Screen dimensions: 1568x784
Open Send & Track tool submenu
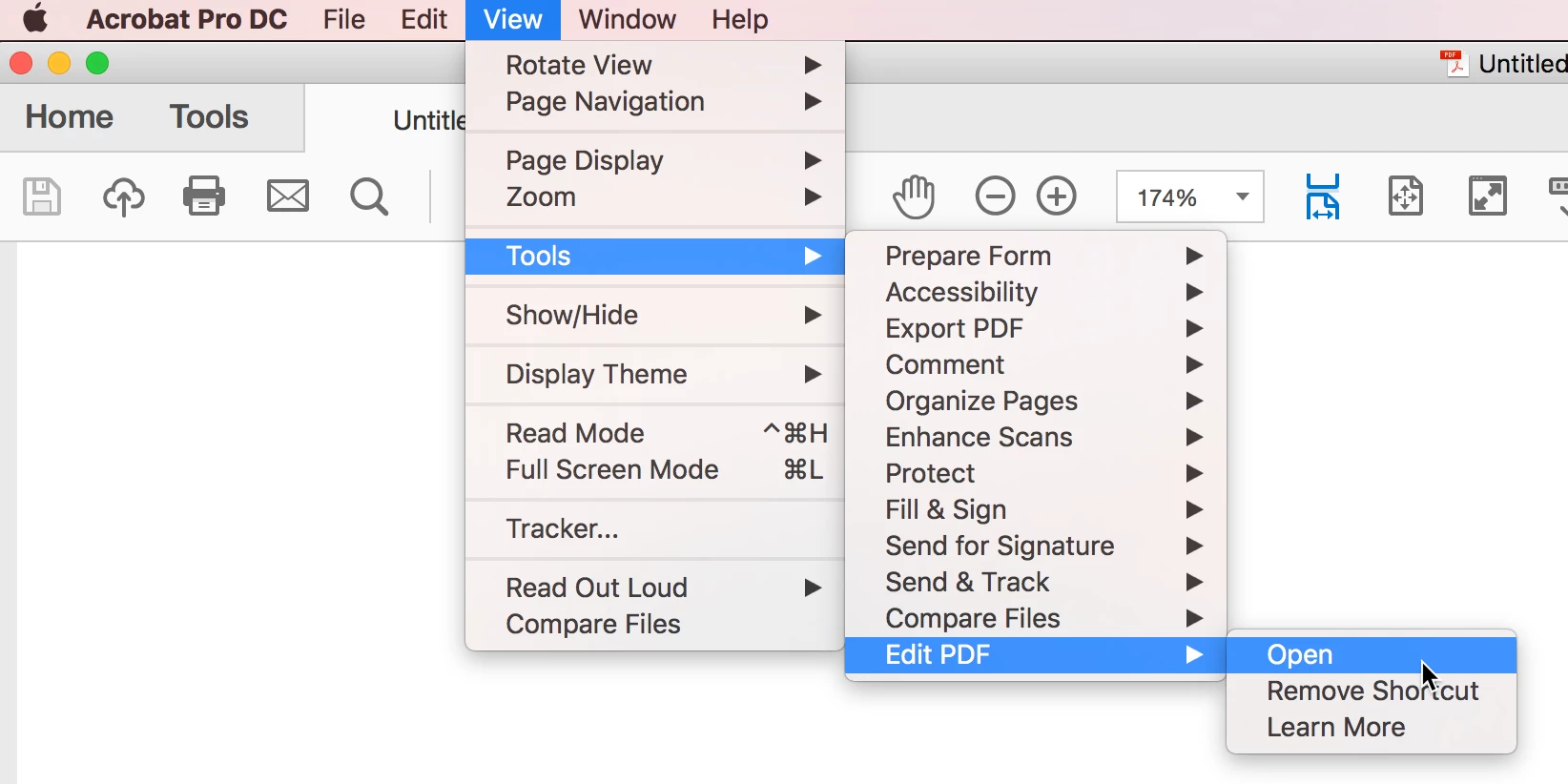point(1036,582)
